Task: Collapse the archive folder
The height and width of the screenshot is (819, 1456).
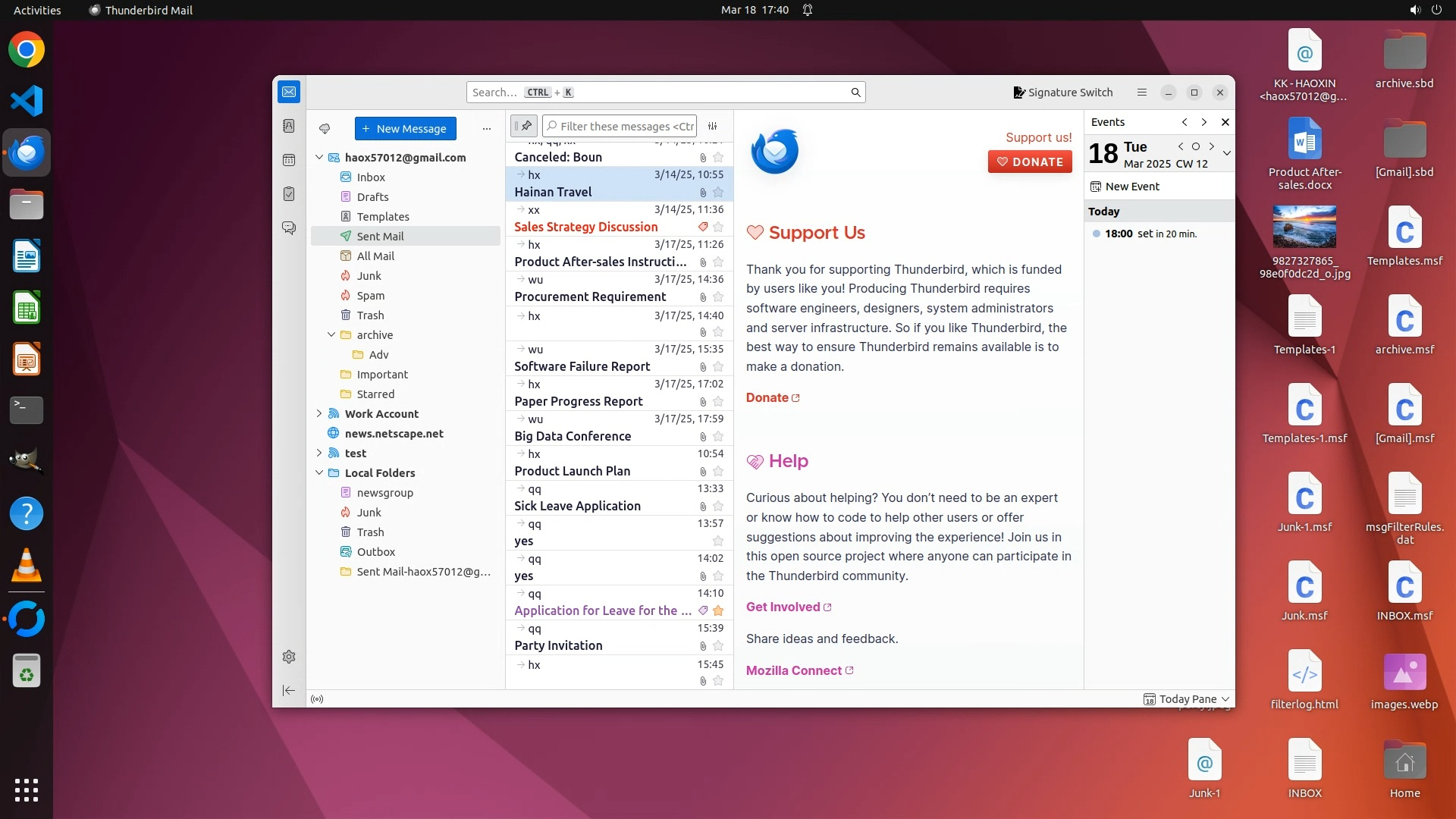Action: point(331,335)
